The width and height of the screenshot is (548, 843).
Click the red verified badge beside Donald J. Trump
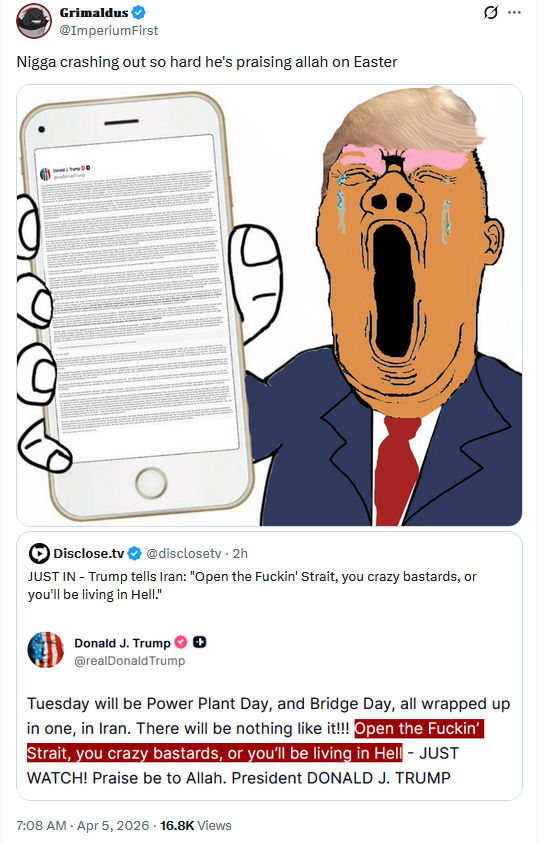181,642
